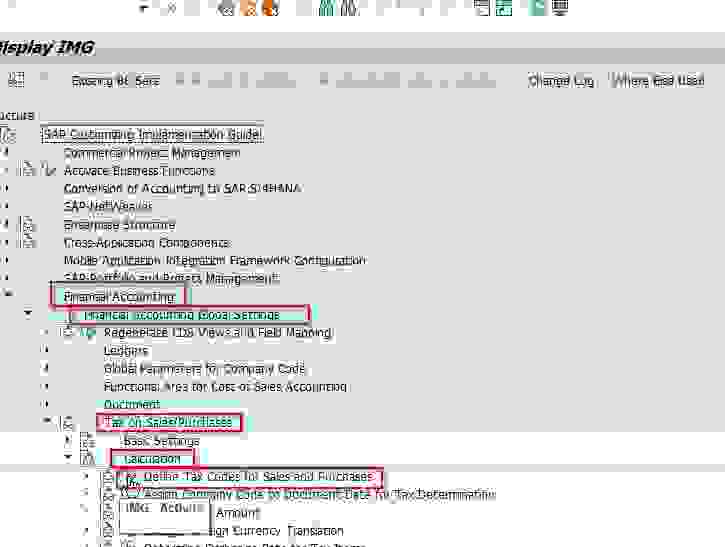Open documentation icon for Cross-Application Components
Viewport: 725px width, 547px height.
click(27, 242)
